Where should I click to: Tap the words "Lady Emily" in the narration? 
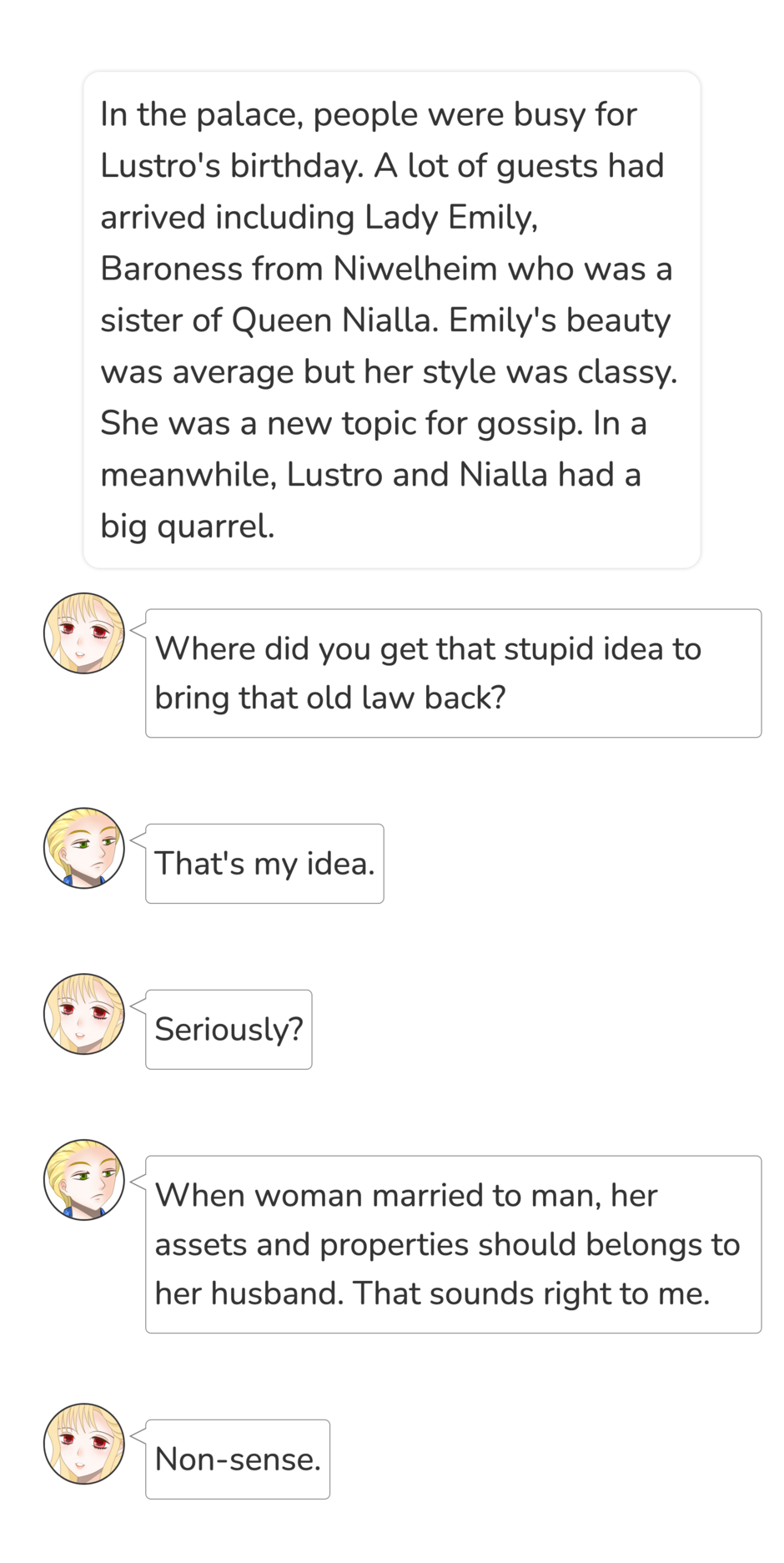click(x=450, y=218)
